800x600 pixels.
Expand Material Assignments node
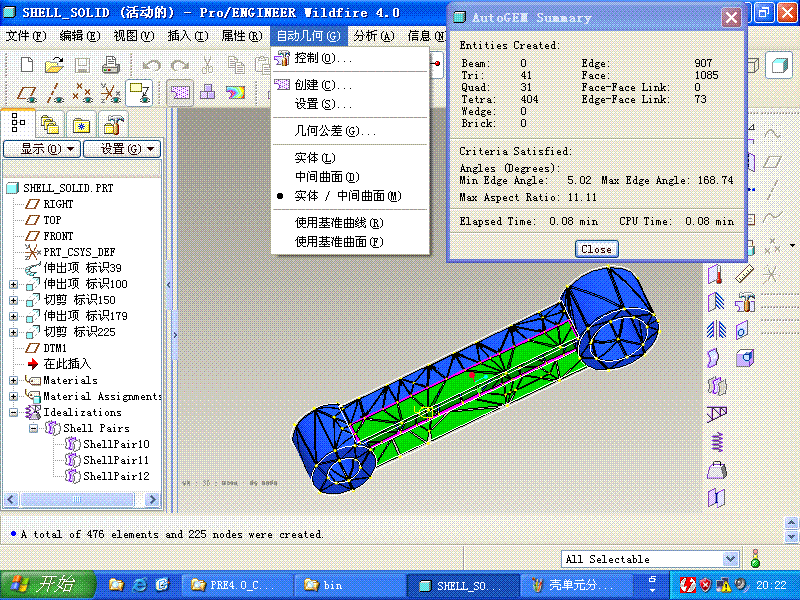(x=13, y=396)
